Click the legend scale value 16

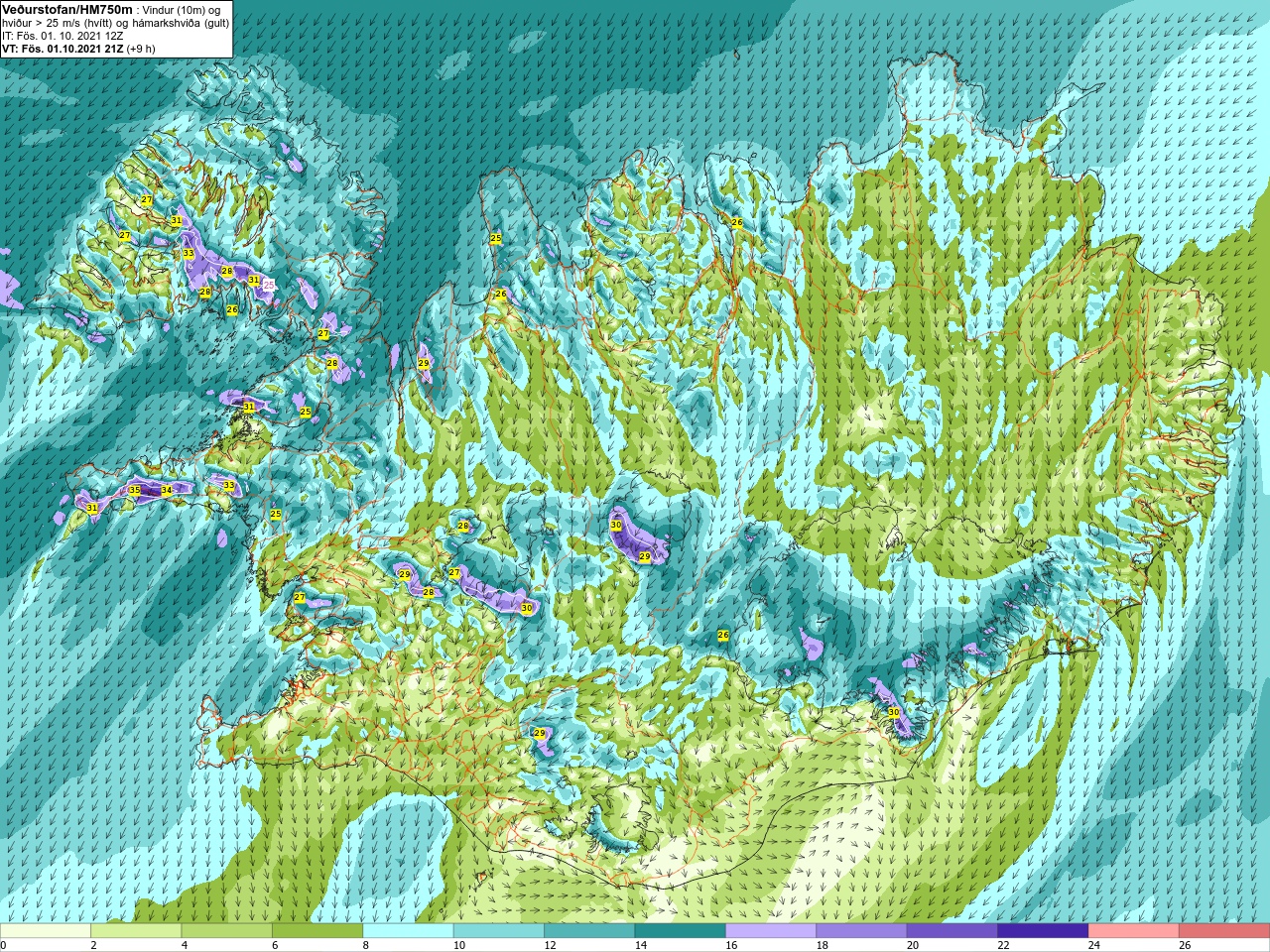(730, 945)
